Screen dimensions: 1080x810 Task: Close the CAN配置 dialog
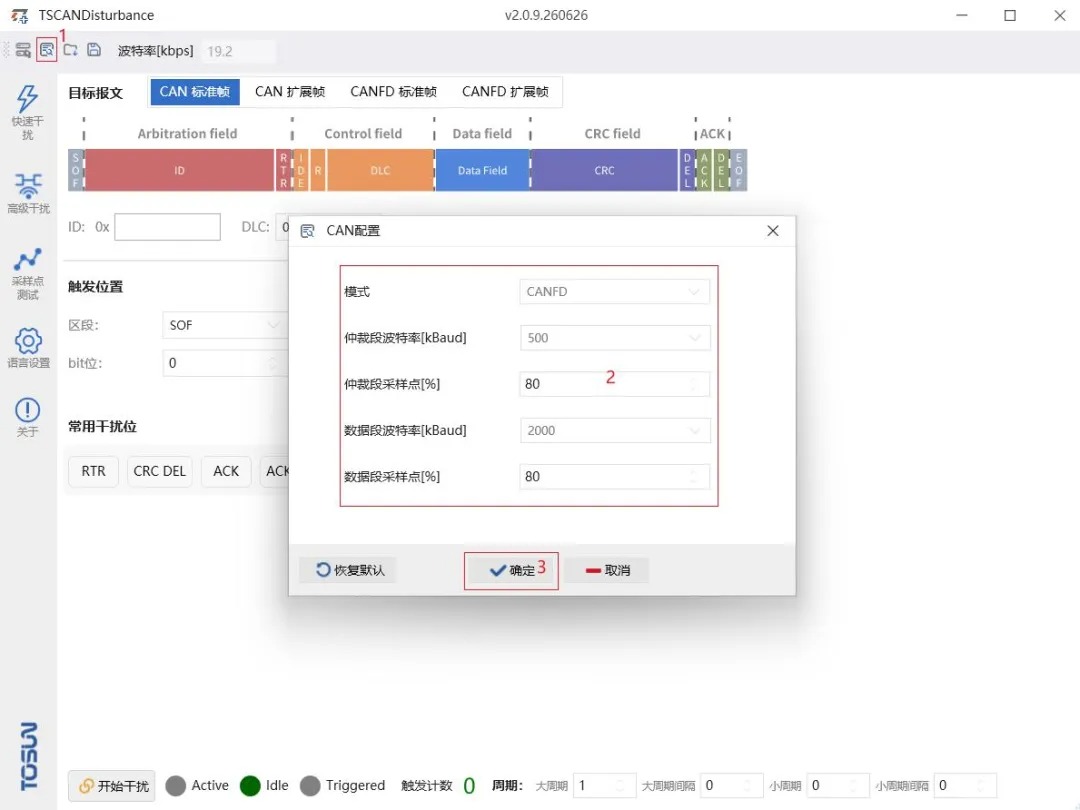coord(773,231)
